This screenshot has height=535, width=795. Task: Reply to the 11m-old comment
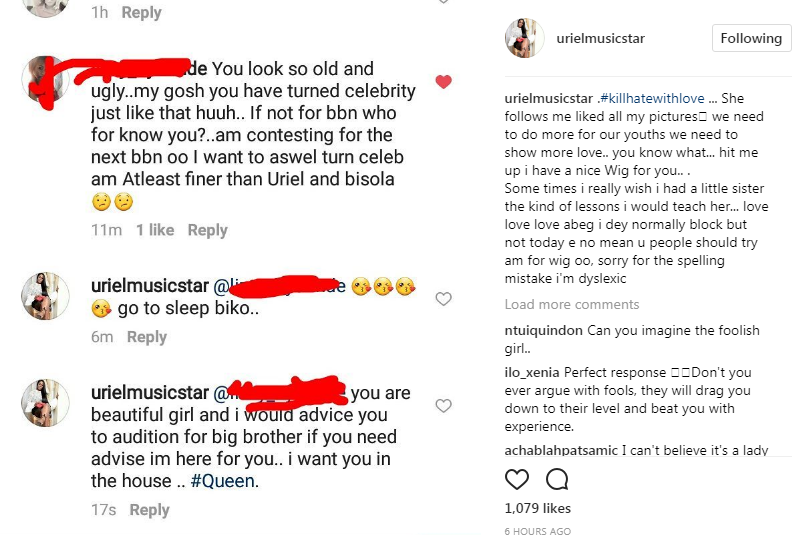(207, 230)
